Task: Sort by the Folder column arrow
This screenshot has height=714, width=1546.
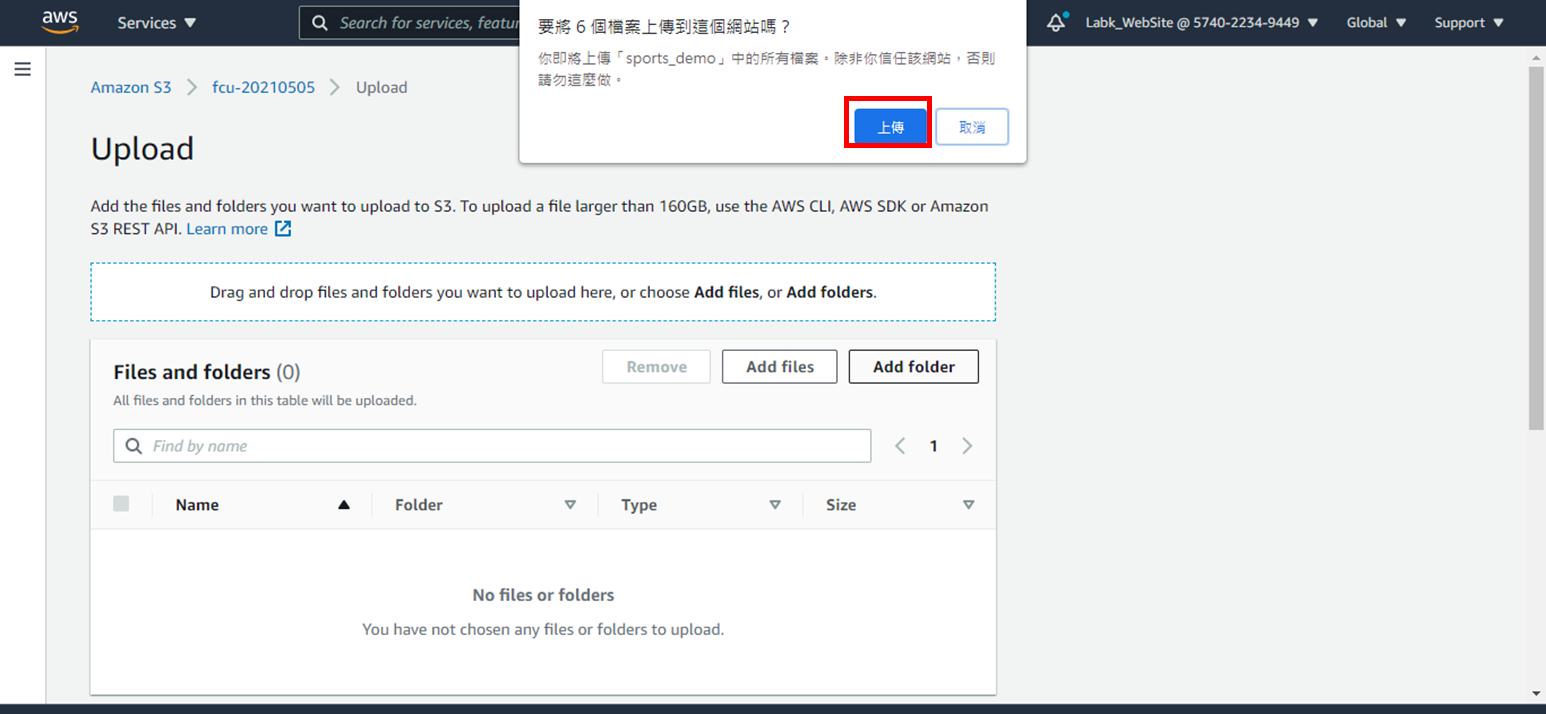Action: click(570, 505)
